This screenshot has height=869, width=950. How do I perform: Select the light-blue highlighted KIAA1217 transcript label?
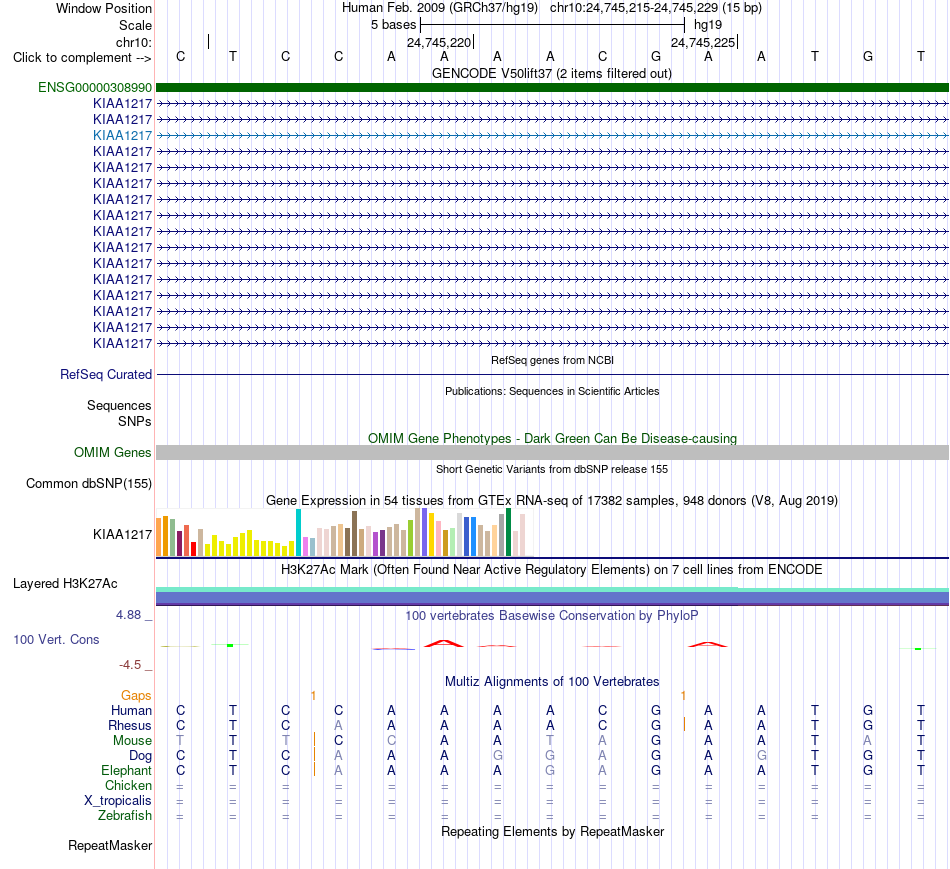(122, 135)
